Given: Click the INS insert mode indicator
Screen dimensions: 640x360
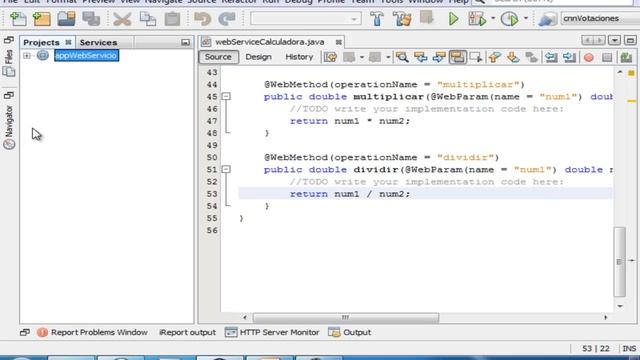Looking at the screenshot, I should click(629, 349).
